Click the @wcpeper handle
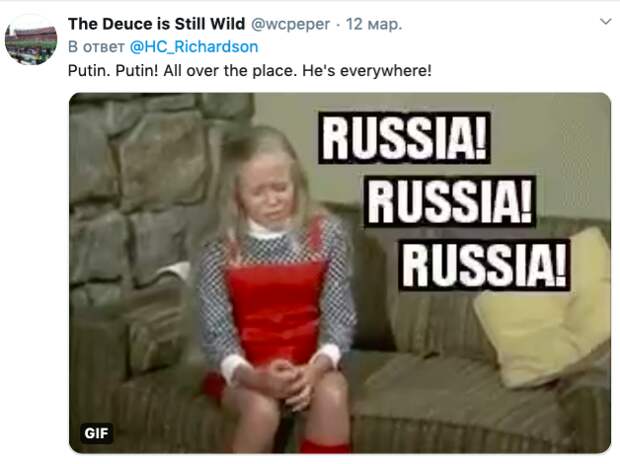This screenshot has width=620, height=464. (290, 24)
